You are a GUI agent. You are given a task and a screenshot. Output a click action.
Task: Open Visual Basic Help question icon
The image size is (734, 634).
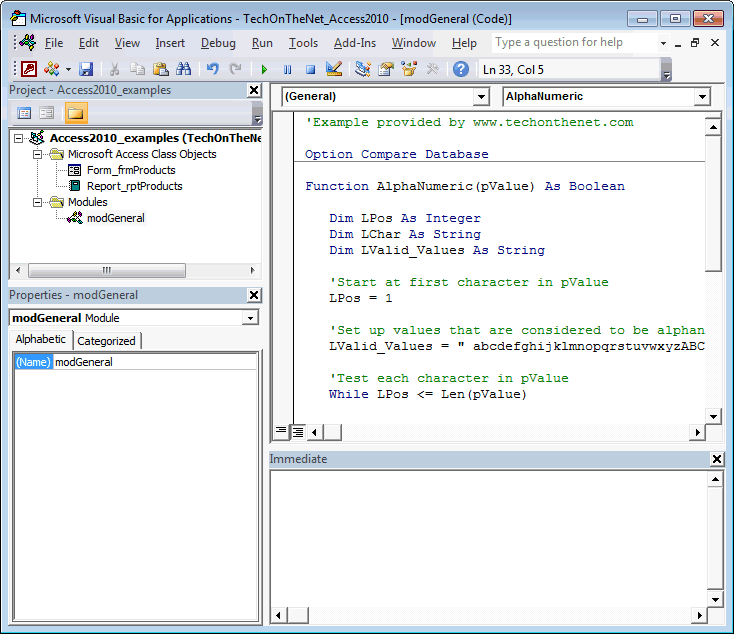(x=461, y=69)
